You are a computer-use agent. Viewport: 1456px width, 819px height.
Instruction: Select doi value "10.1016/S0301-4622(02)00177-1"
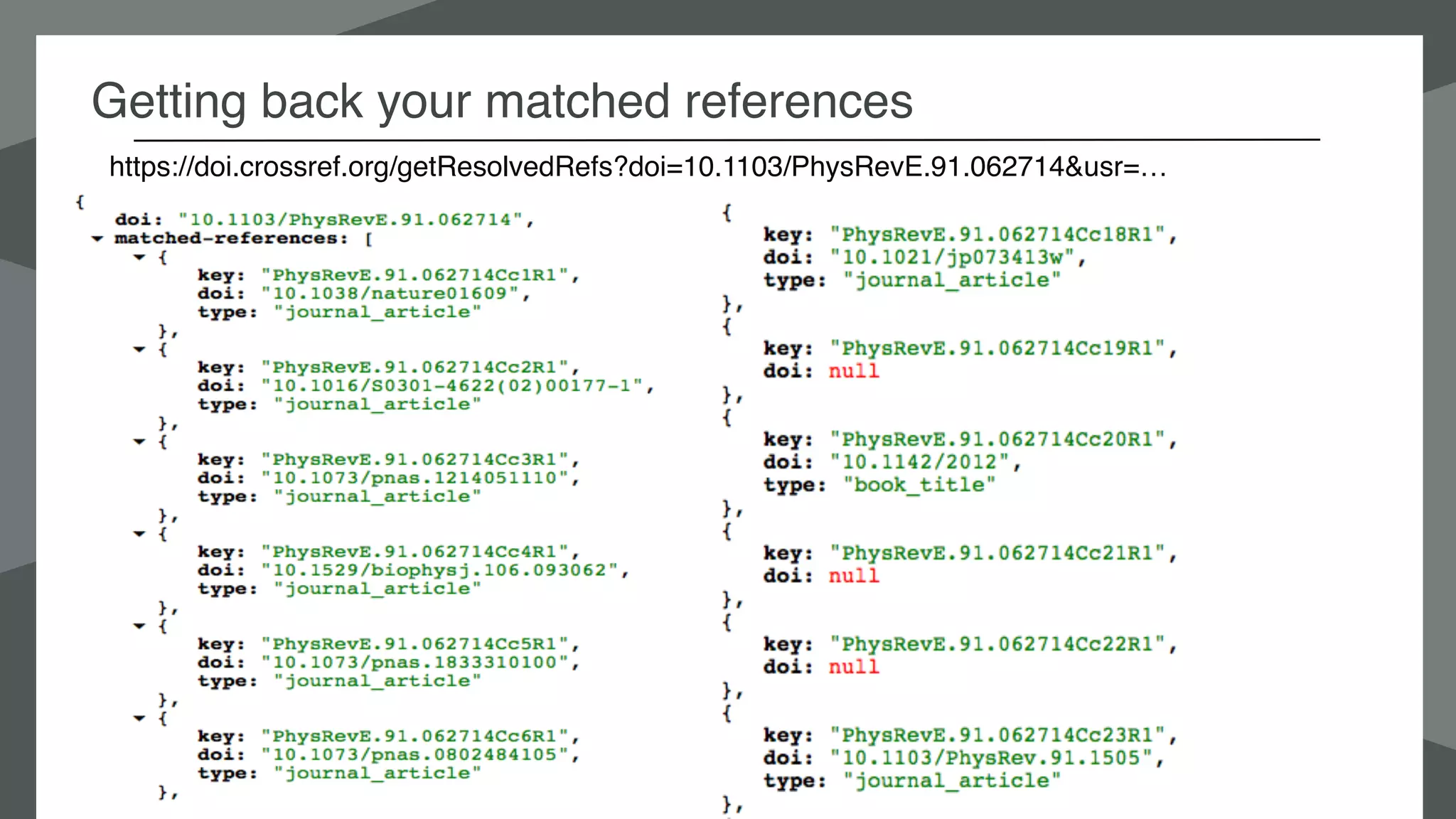(x=452, y=386)
